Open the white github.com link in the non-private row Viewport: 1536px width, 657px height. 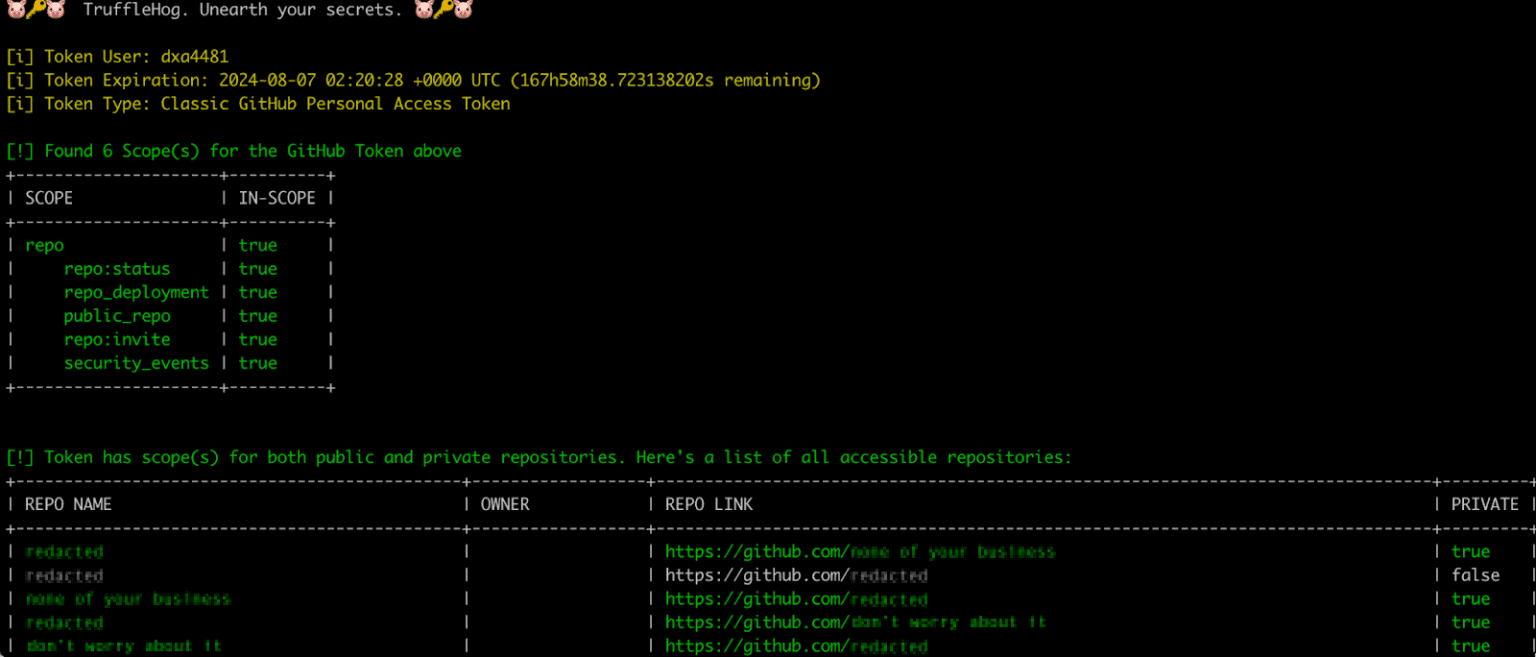pos(796,576)
